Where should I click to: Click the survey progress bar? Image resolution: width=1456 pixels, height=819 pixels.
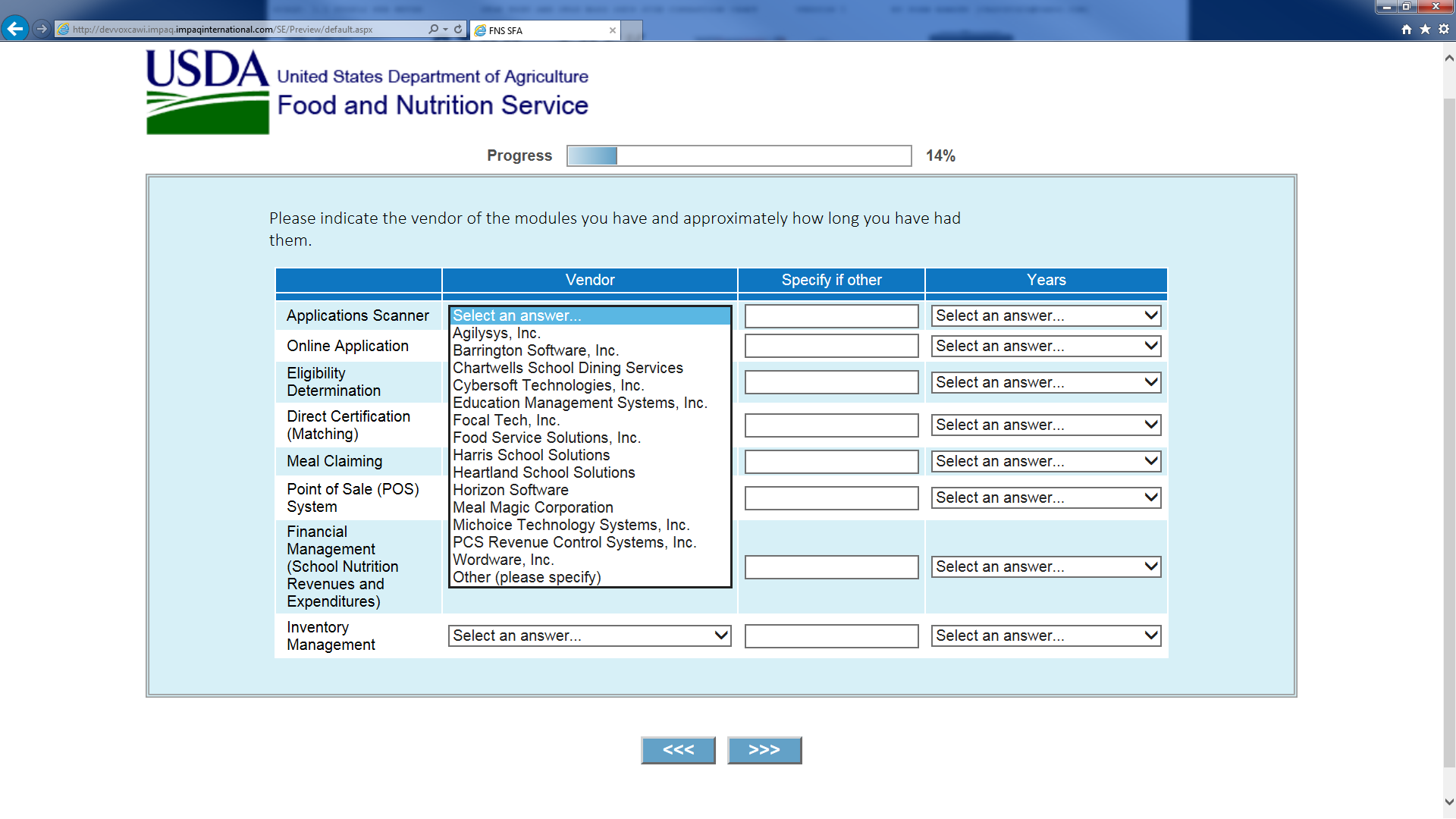pos(739,155)
